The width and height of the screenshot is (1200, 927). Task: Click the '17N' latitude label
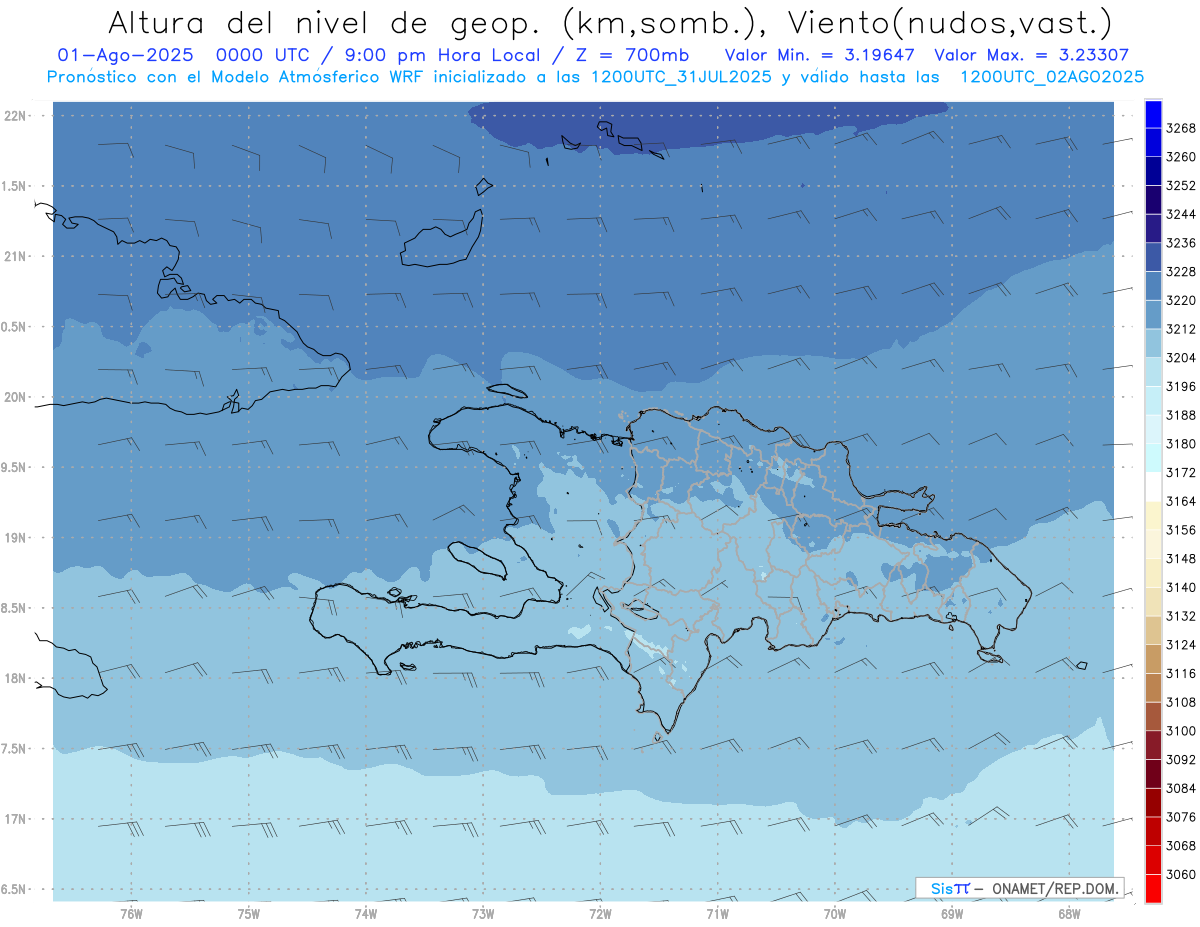pyautogui.click(x=14, y=819)
